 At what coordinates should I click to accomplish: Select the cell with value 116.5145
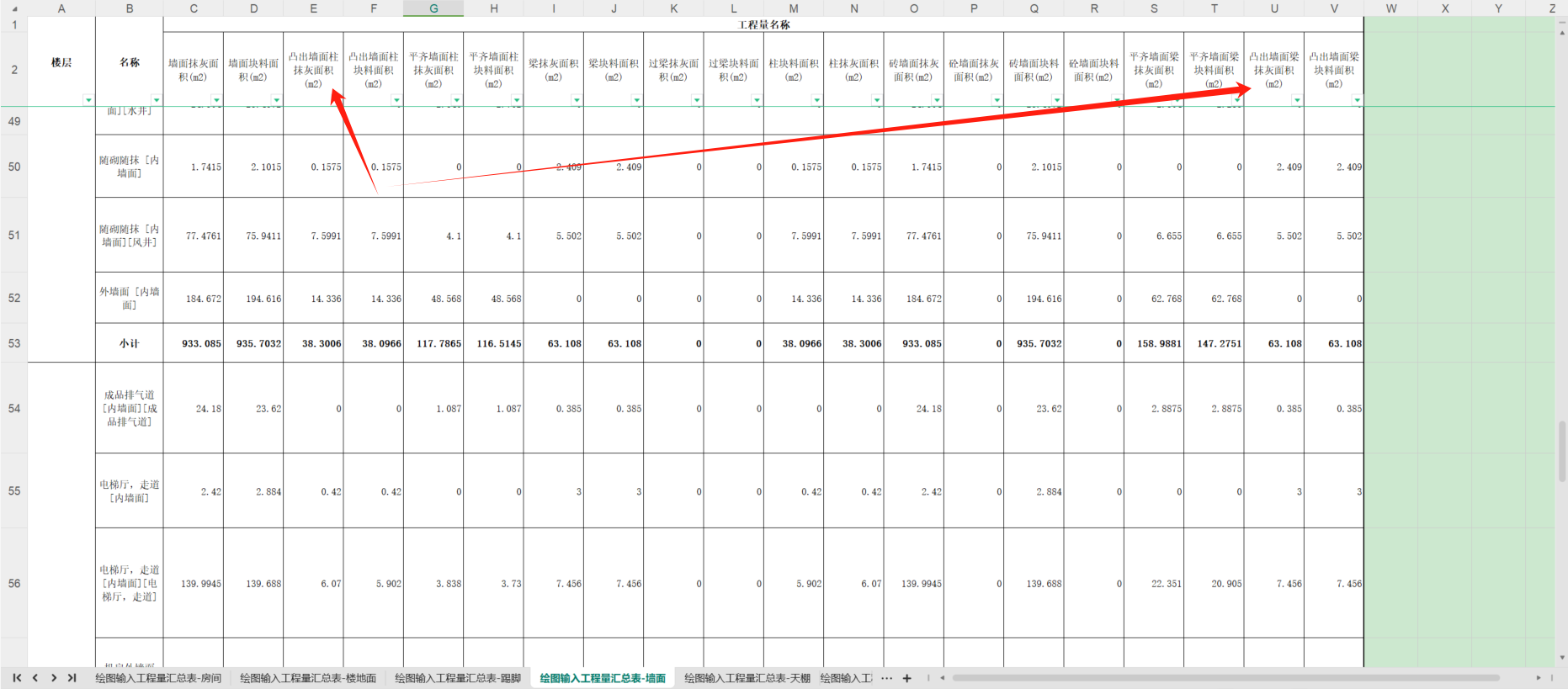click(494, 343)
